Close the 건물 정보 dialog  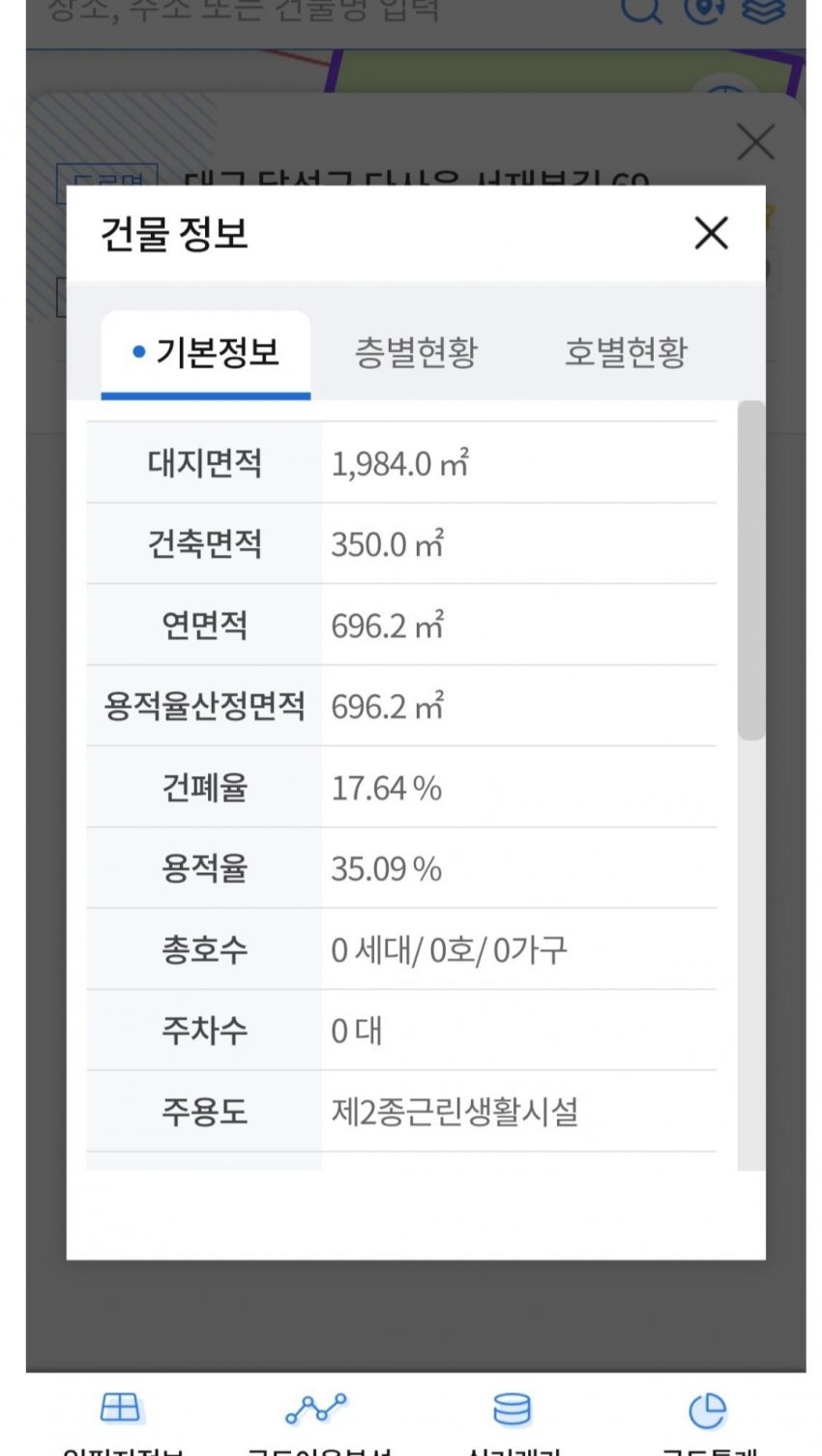[x=711, y=233]
